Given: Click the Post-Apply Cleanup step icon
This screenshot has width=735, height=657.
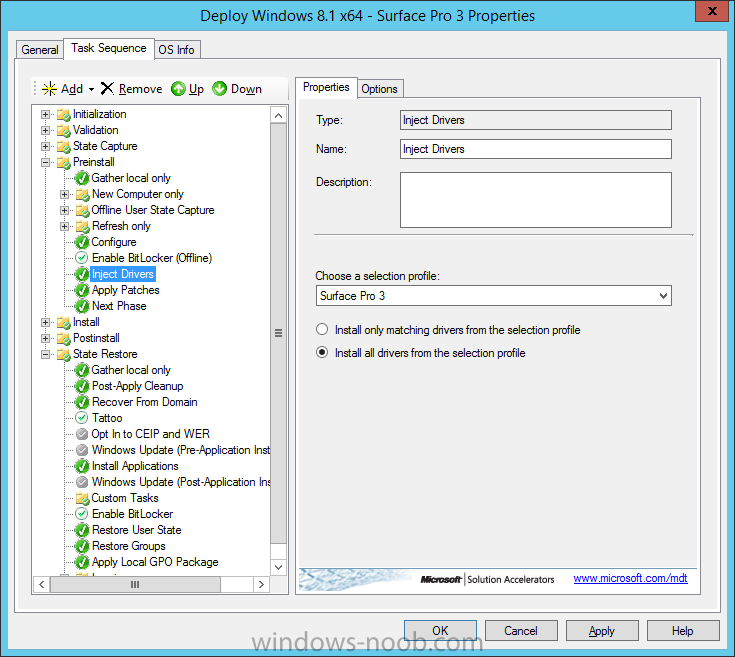Looking at the screenshot, I should (x=82, y=386).
